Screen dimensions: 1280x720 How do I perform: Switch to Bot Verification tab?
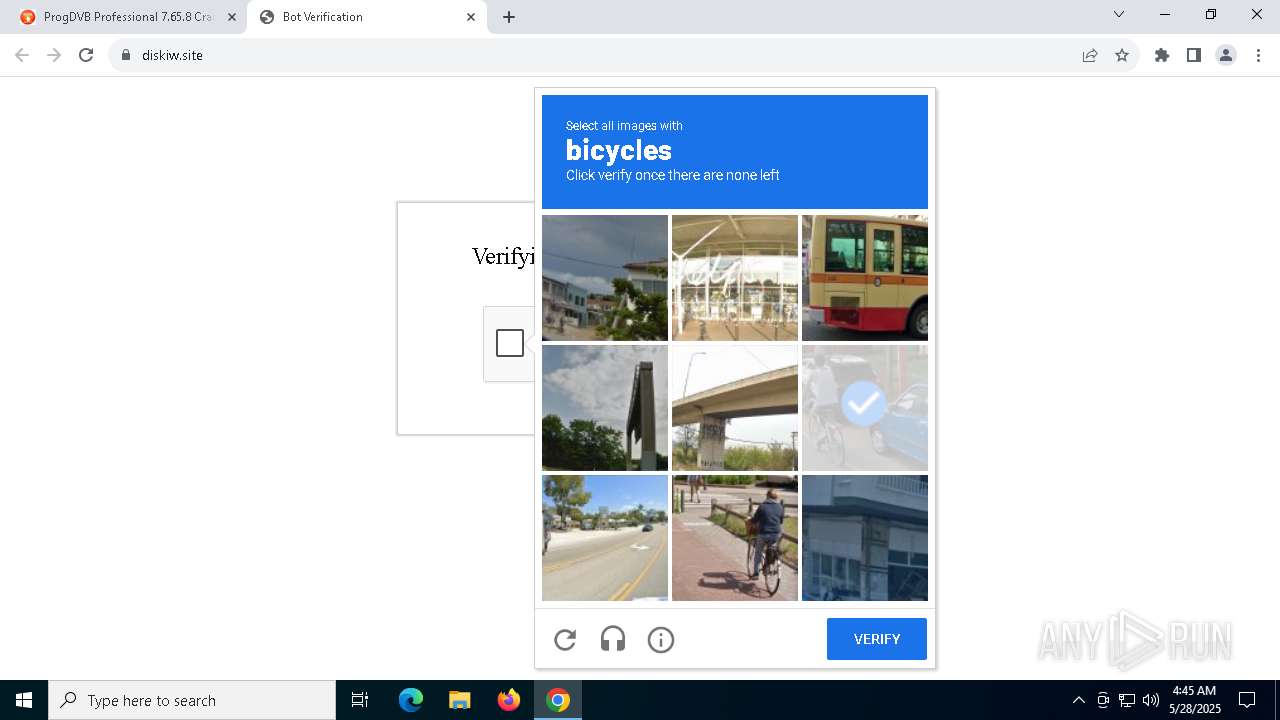click(x=367, y=17)
